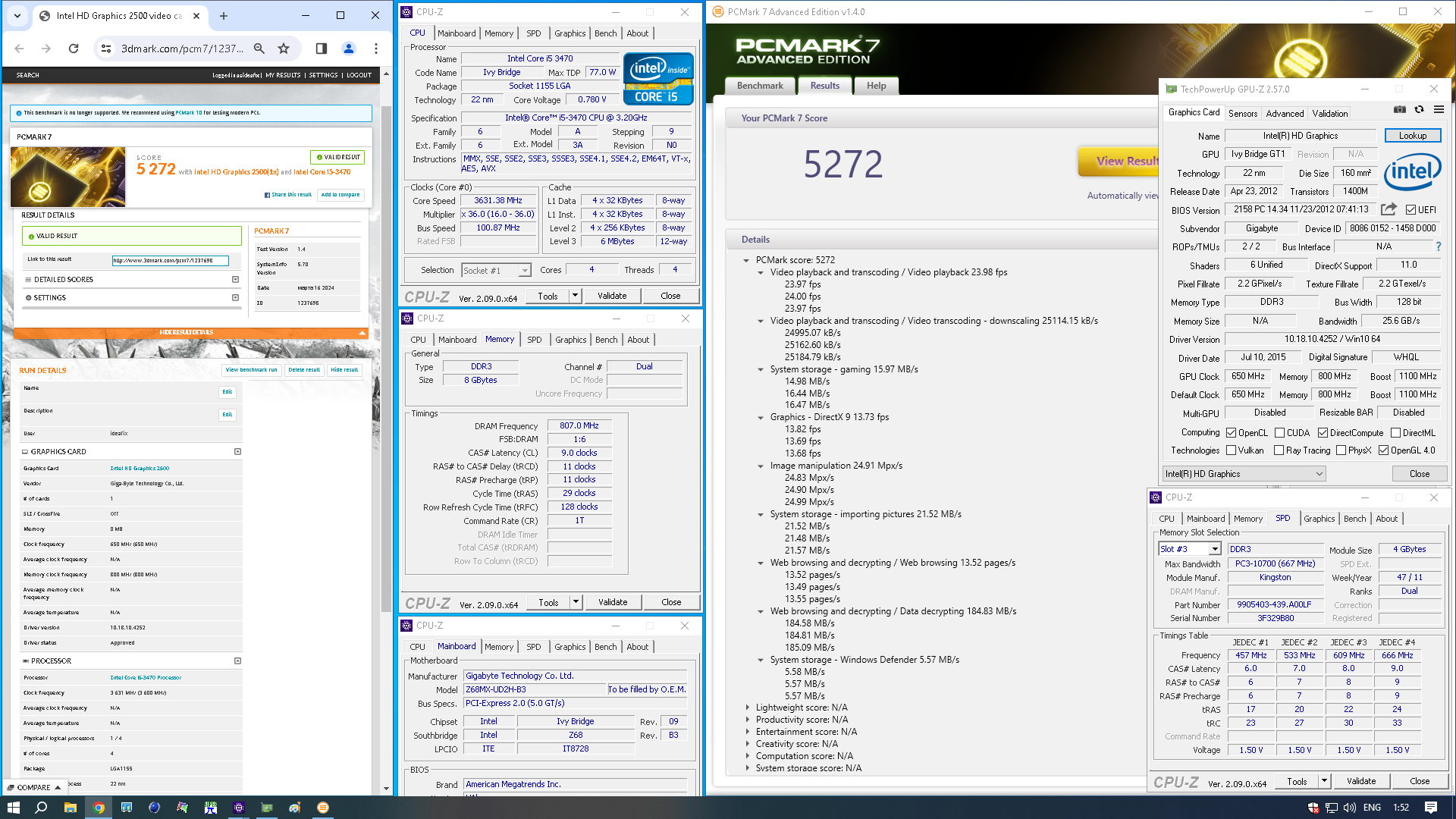Go back in Chrome
The height and width of the screenshot is (819, 1456).
click(x=20, y=49)
